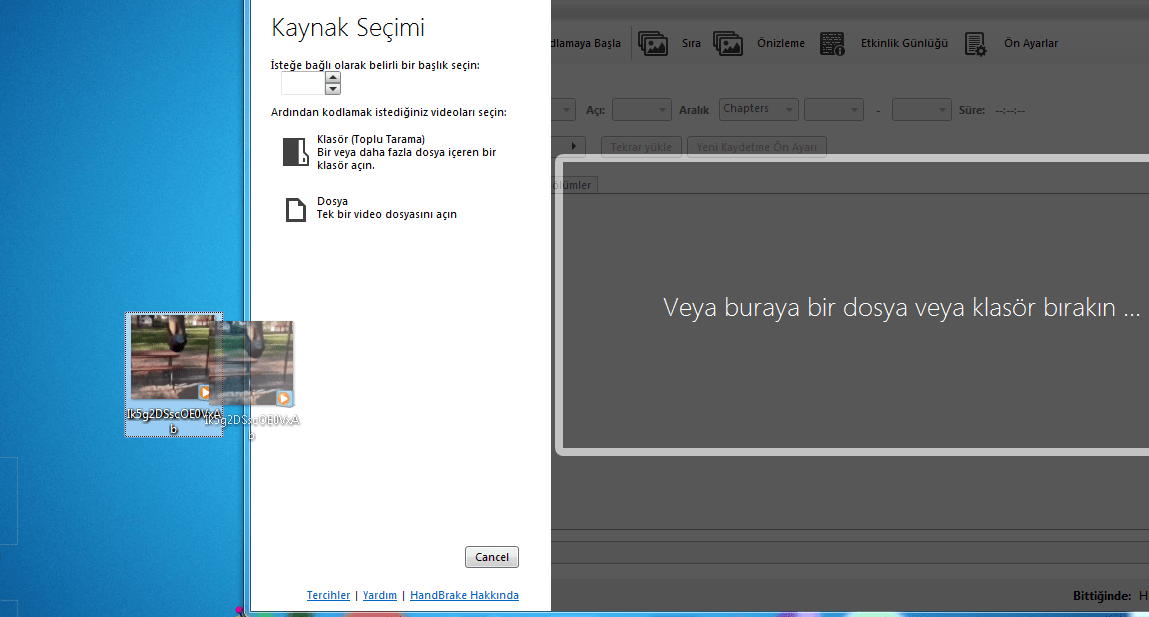Select the 'Tek bir video dosyasını açın' option

point(387,214)
